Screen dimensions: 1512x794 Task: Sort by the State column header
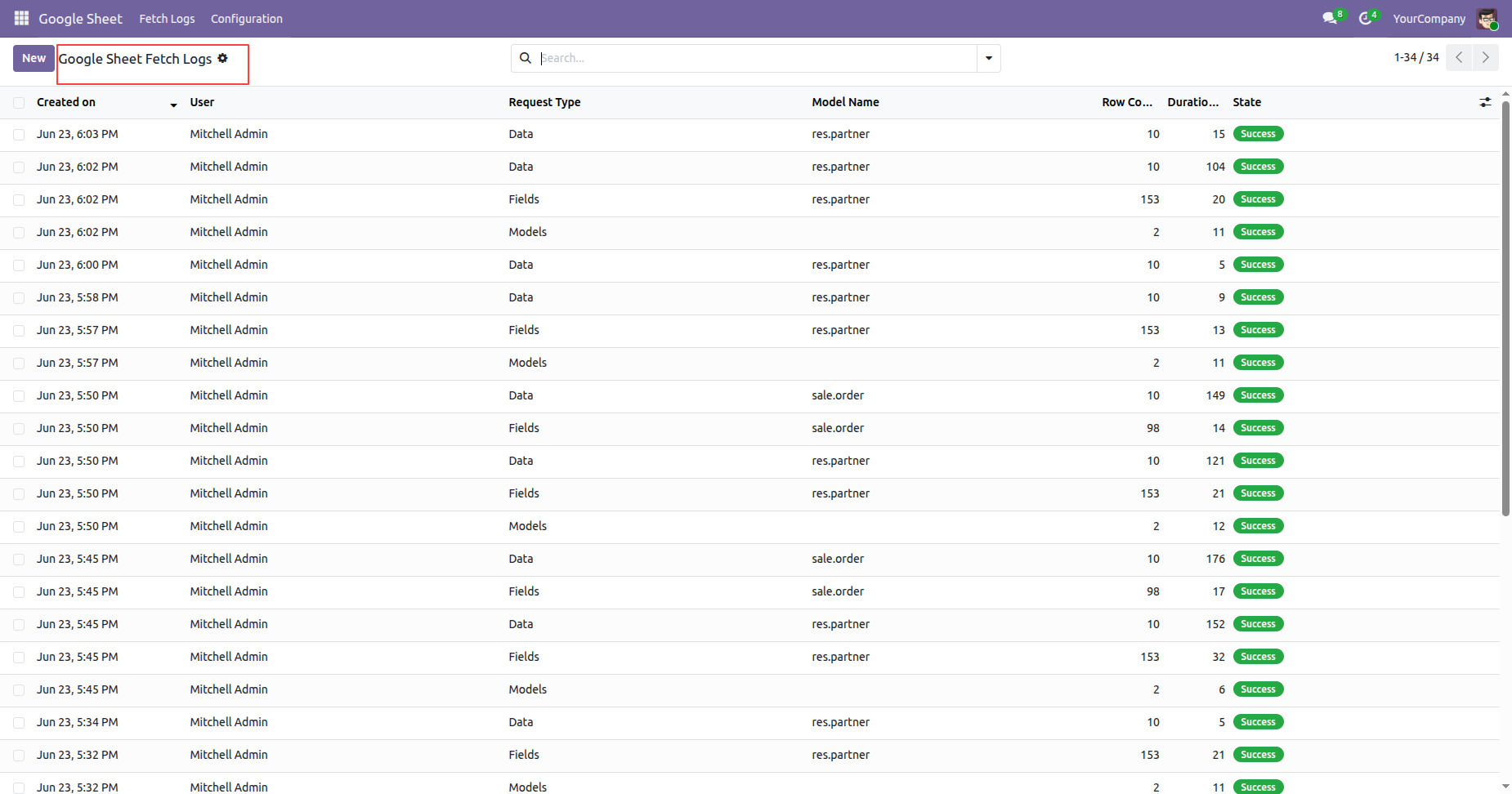pos(1246,102)
